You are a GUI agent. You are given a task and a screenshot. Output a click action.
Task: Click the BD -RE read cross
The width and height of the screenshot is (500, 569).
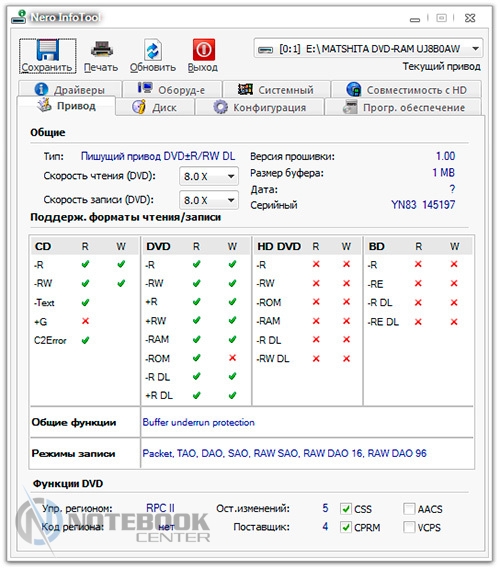pos(418,283)
